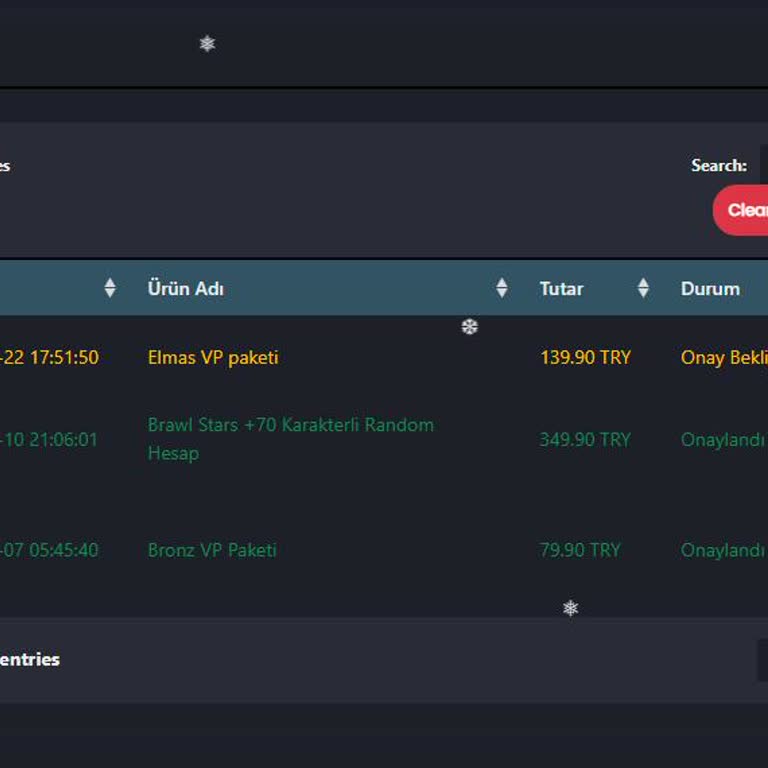Click the Onay Bekliyor status
This screenshot has height=768, width=768.
(x=724, y=357)
